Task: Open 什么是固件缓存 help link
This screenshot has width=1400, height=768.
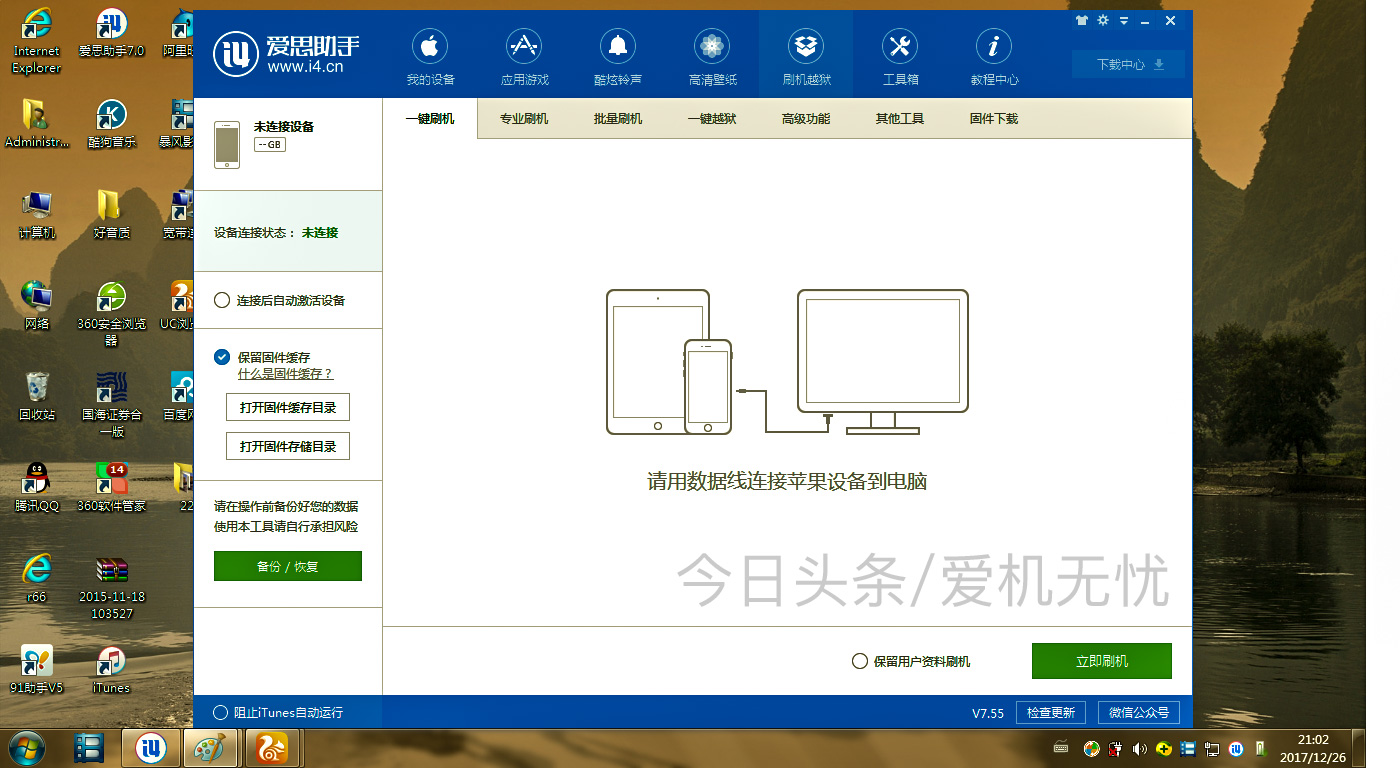Action: click(283, 374)
